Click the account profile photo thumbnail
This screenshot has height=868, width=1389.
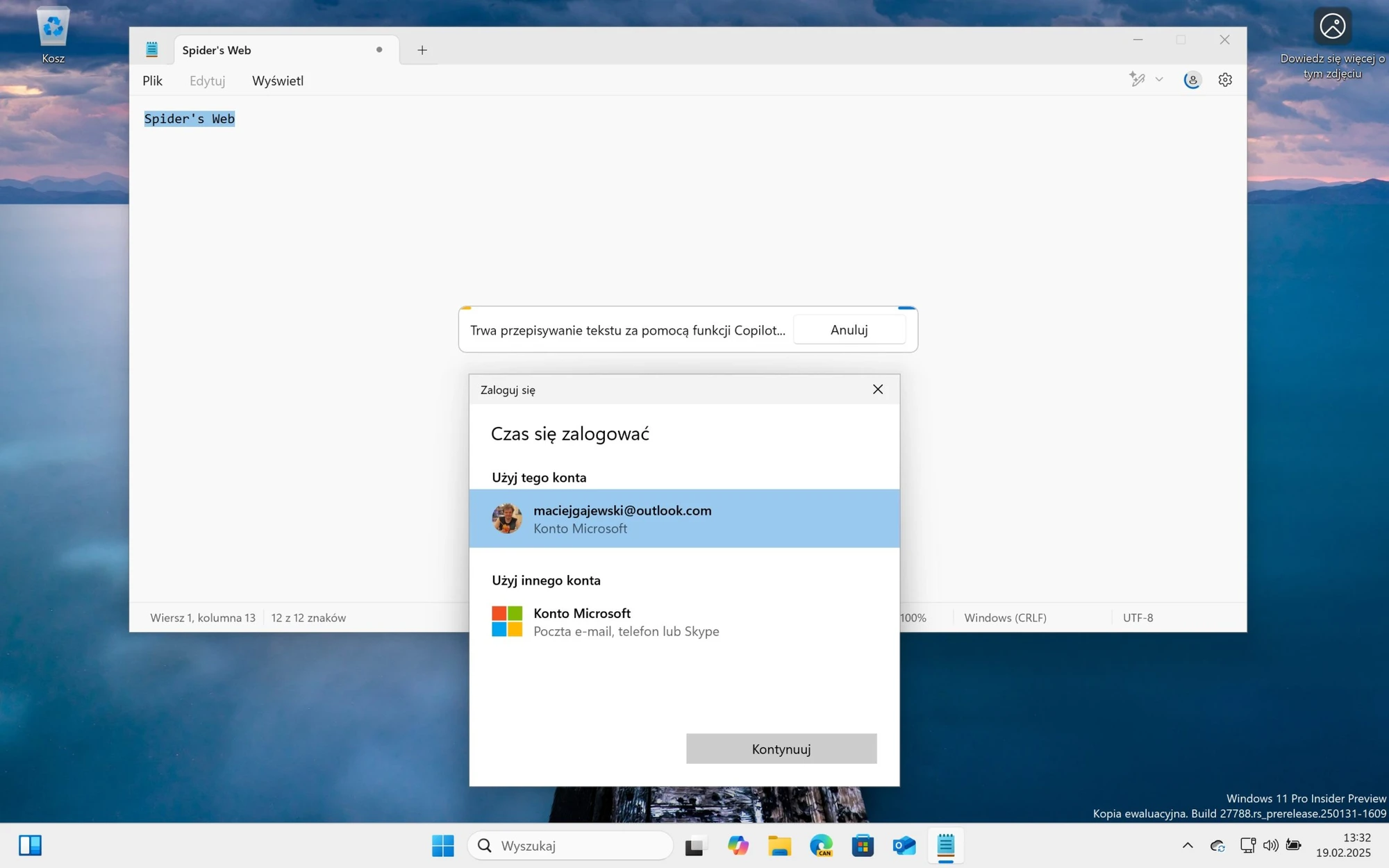coord(507,519)
